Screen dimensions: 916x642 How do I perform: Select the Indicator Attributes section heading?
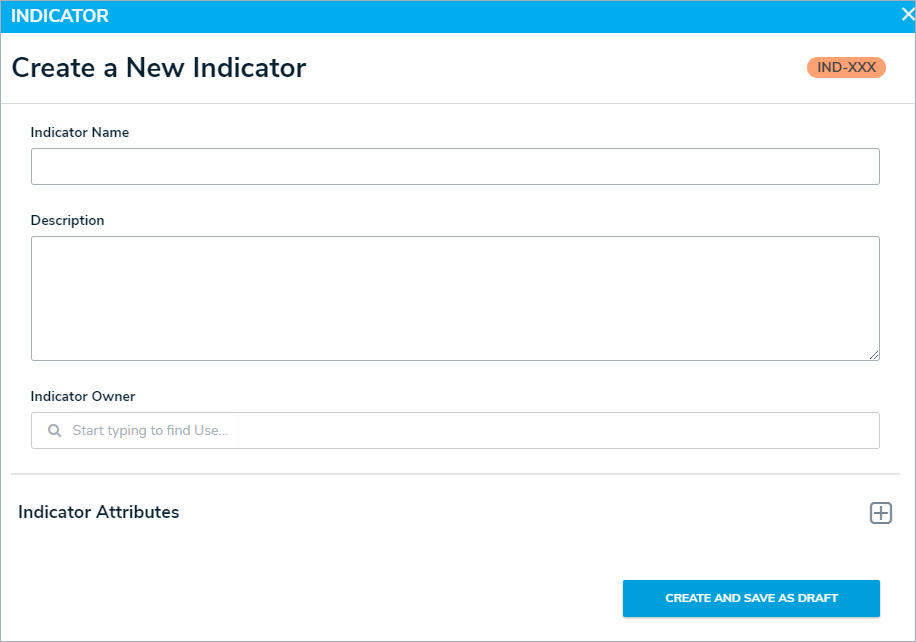pos(99,512)
